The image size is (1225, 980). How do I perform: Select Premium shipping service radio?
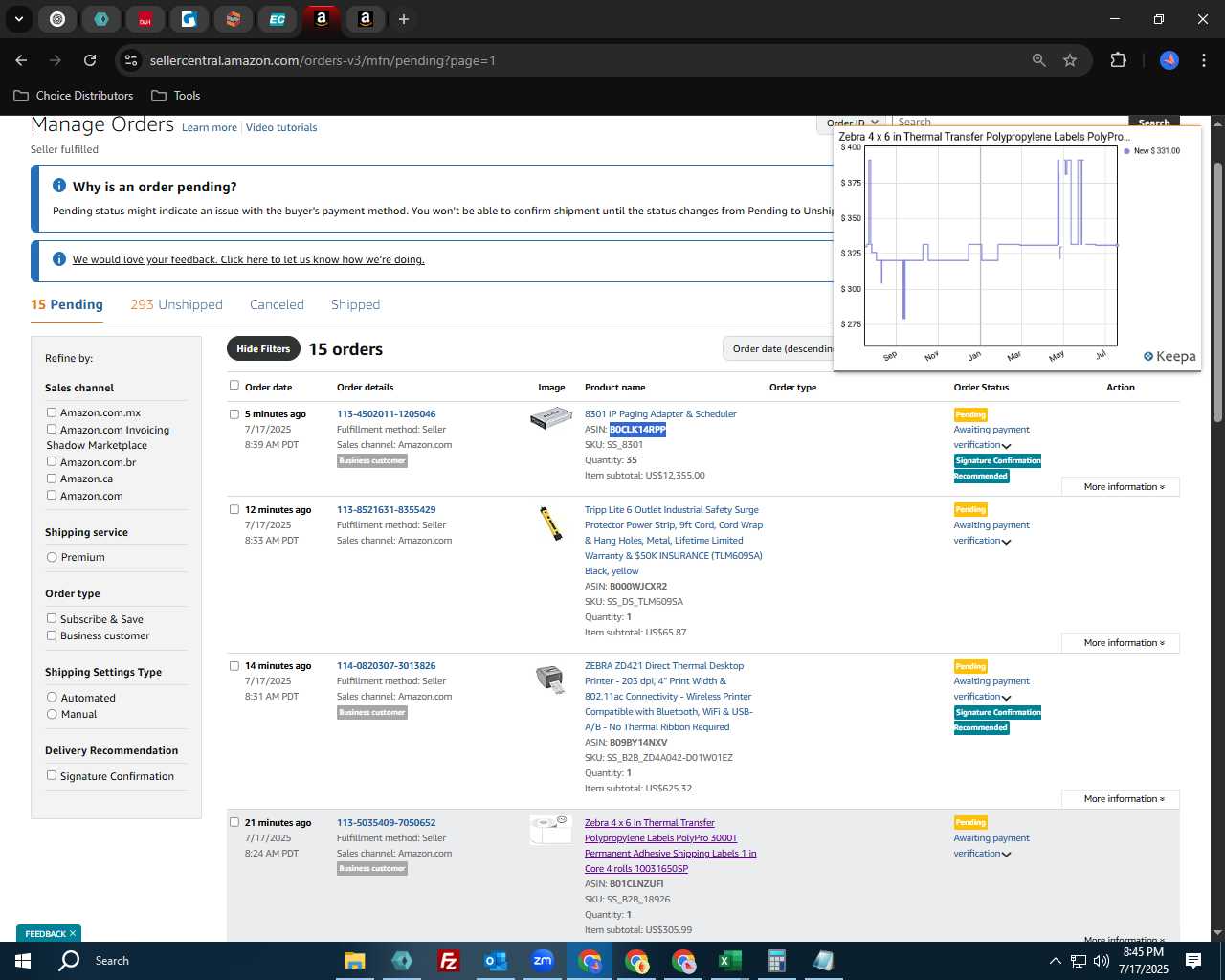pyautogui.click(x=52, y=557)
